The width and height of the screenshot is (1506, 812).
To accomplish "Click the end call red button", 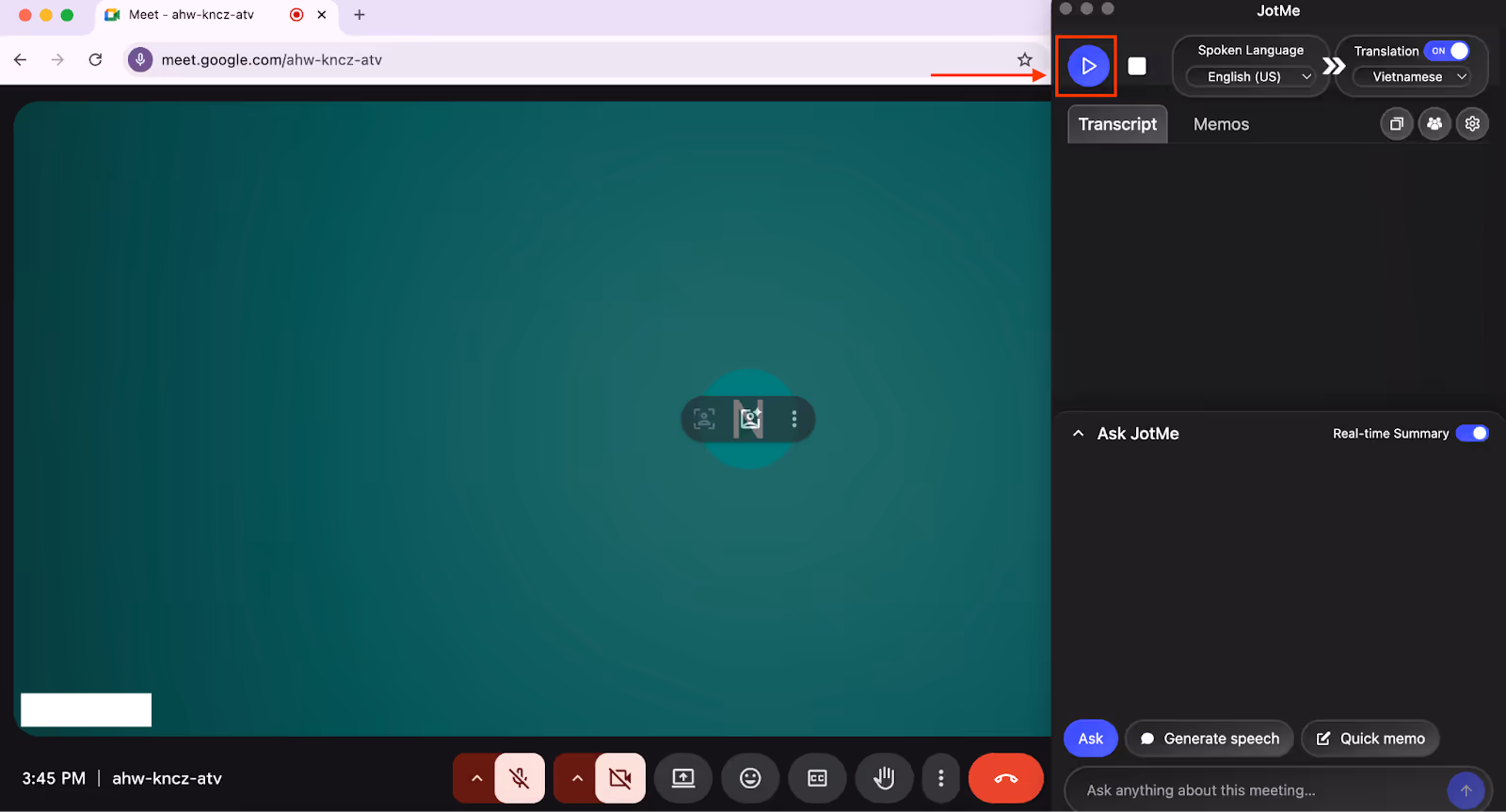I will [x=1005, y=778].
